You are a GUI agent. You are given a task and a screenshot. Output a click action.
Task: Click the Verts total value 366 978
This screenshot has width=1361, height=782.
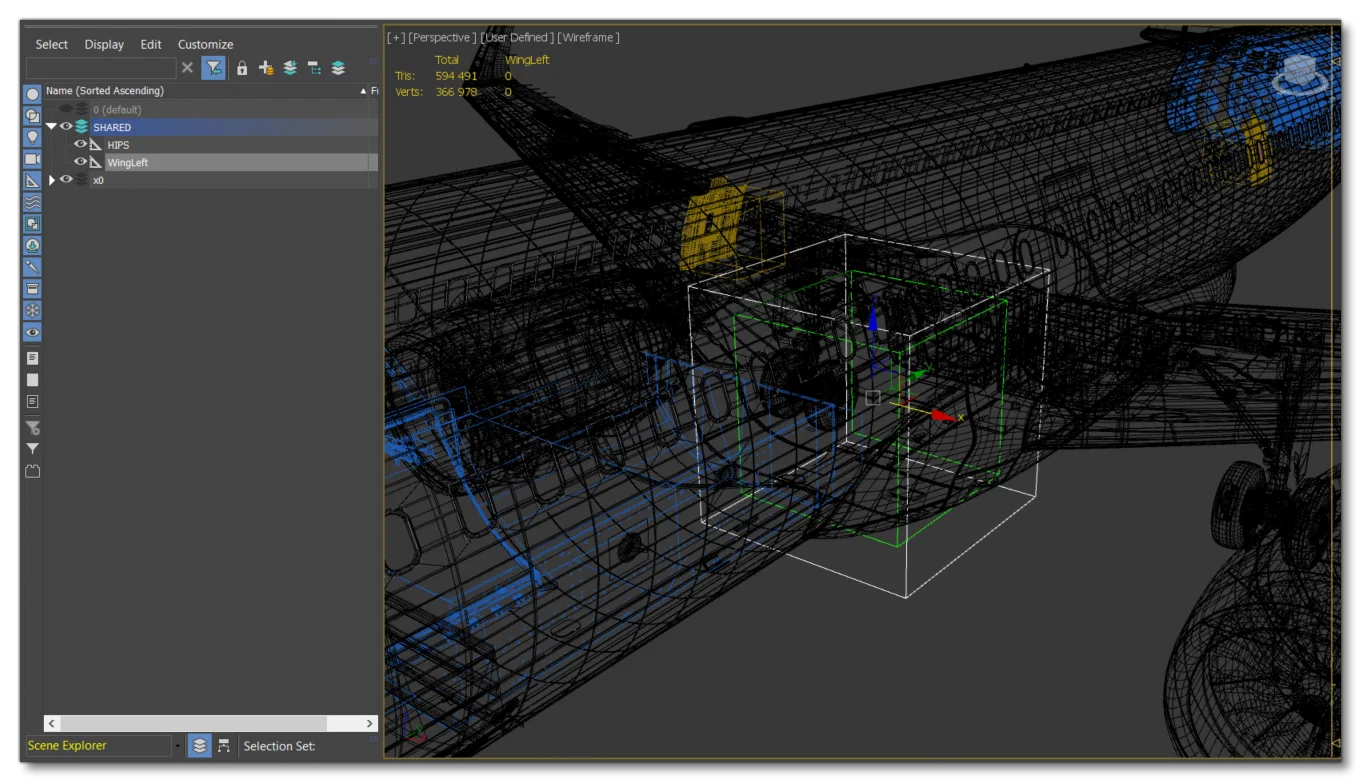point(456,92)
